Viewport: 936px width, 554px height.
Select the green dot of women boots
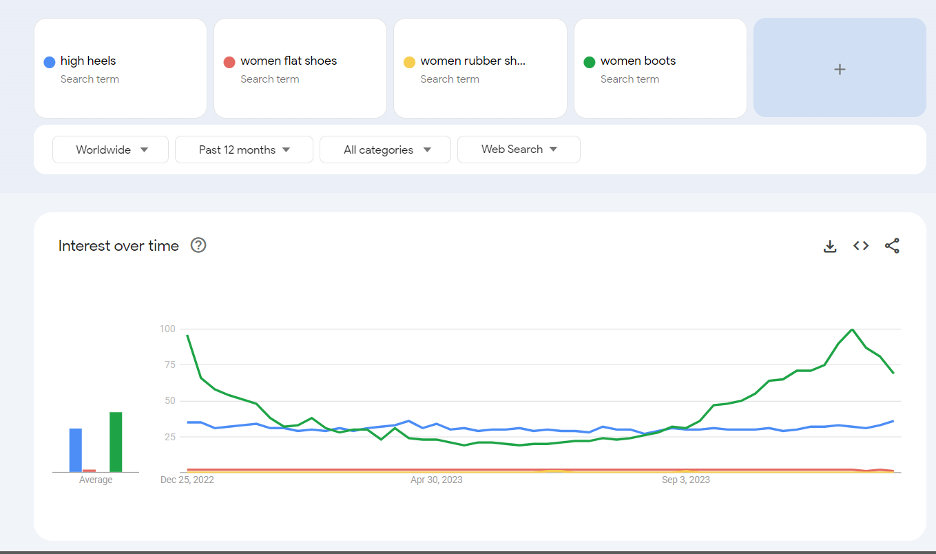coord(589,61)
